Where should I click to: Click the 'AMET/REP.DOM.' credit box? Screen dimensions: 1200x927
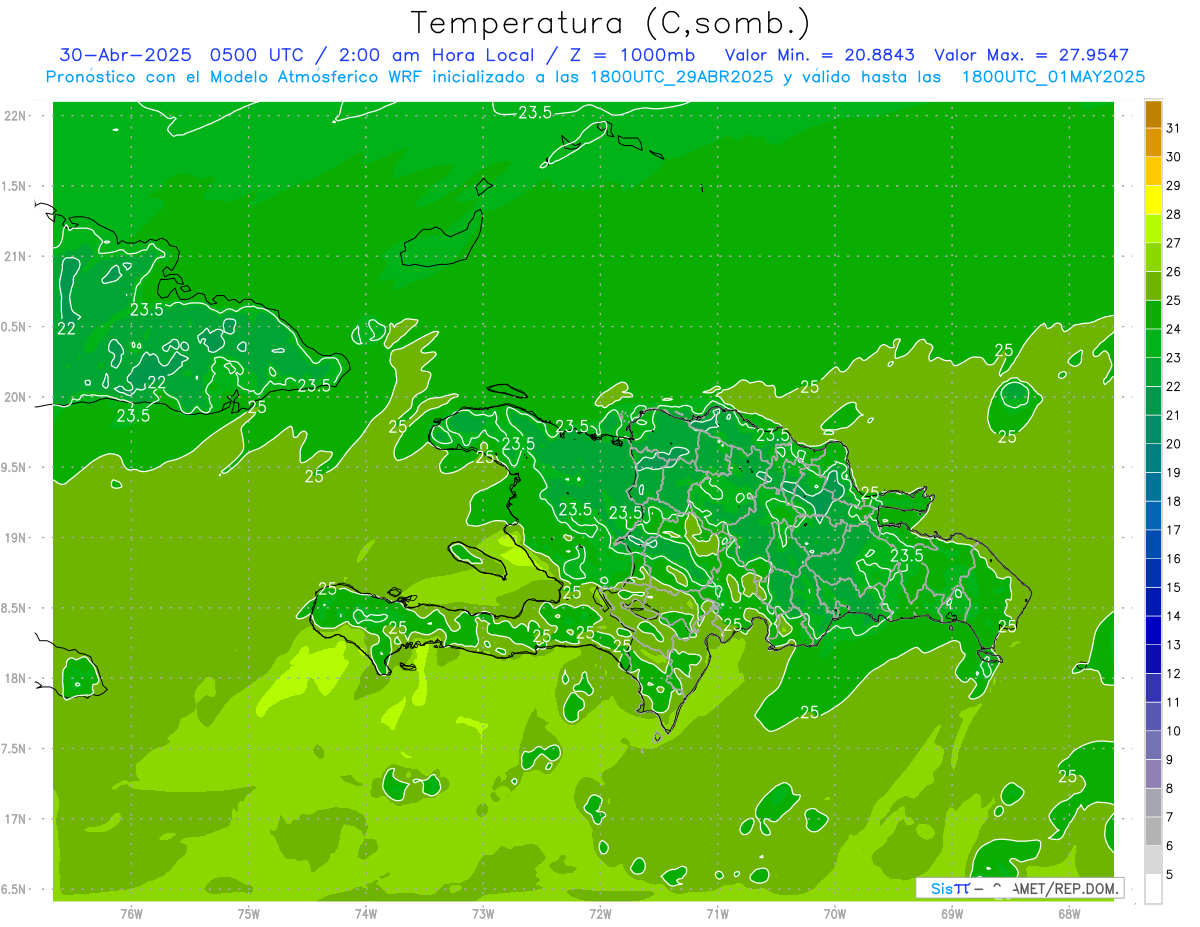click(1020, 888)
